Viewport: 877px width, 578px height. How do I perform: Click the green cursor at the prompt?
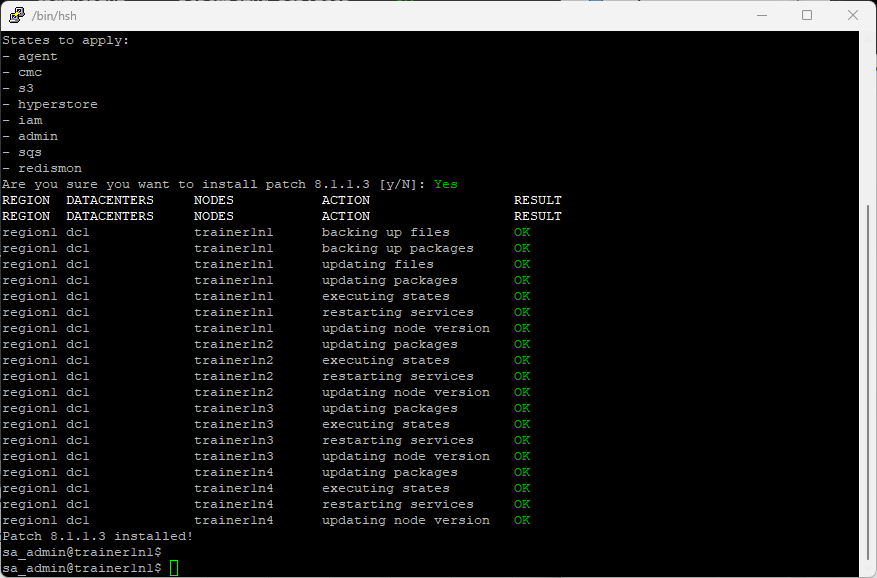tap(173, 568)
